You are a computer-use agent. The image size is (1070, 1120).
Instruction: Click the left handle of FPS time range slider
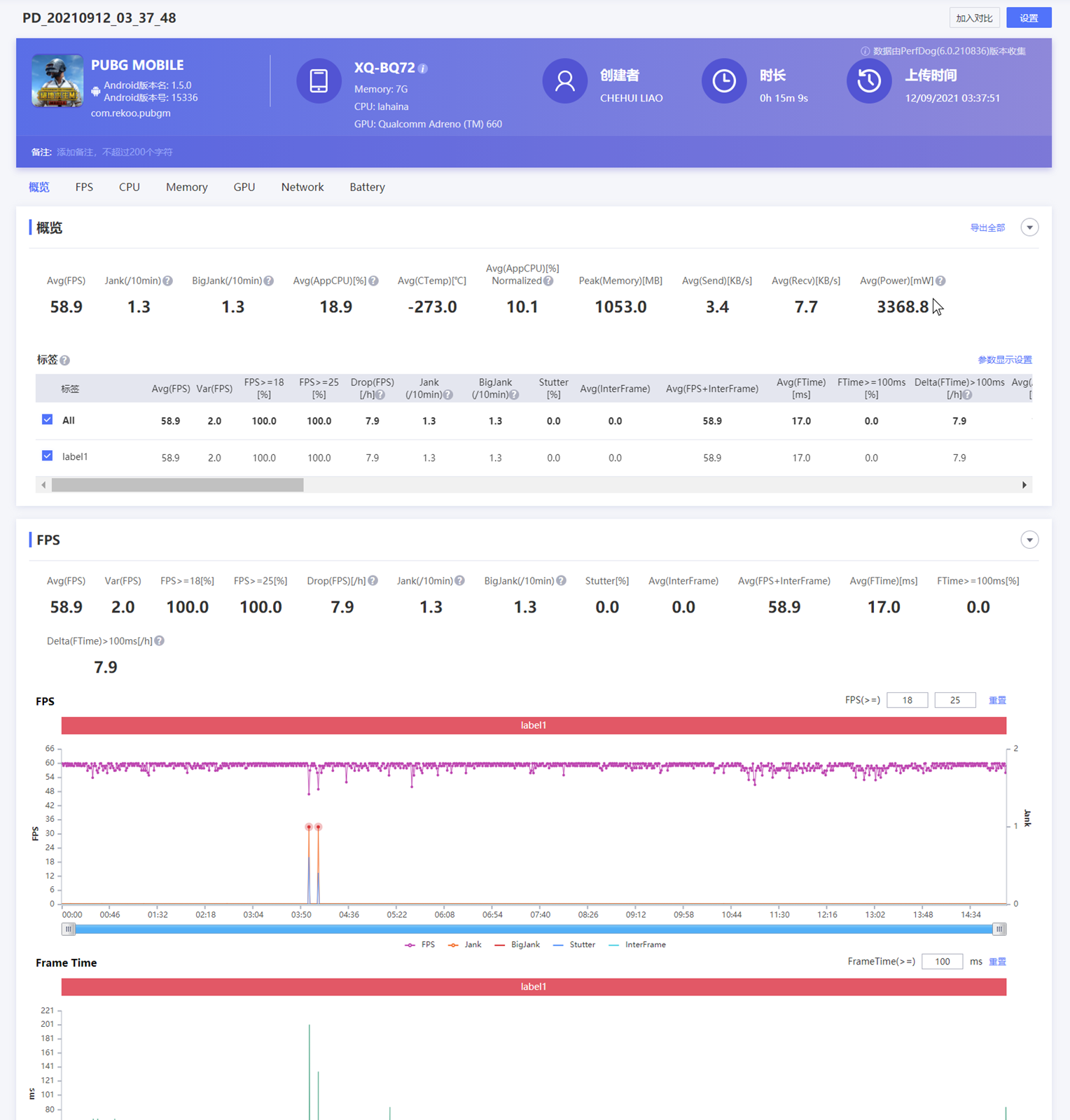click(69, 929)
